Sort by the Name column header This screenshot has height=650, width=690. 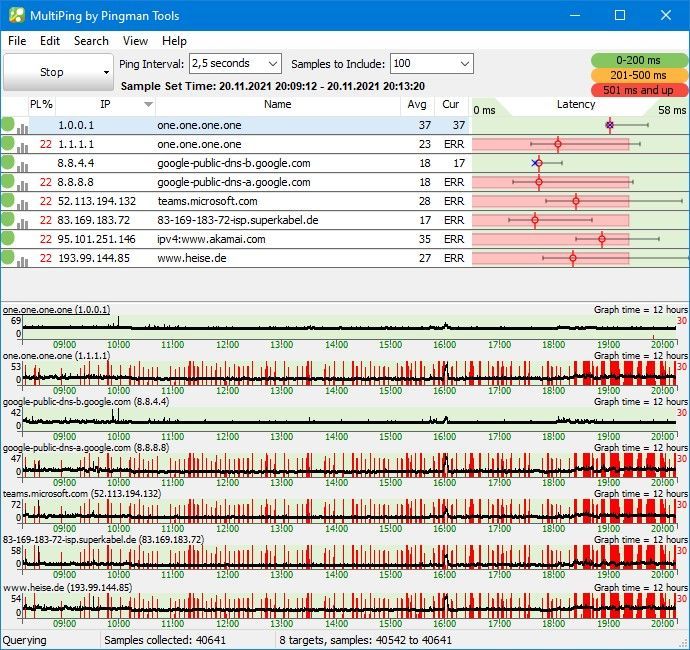(278, 105)
